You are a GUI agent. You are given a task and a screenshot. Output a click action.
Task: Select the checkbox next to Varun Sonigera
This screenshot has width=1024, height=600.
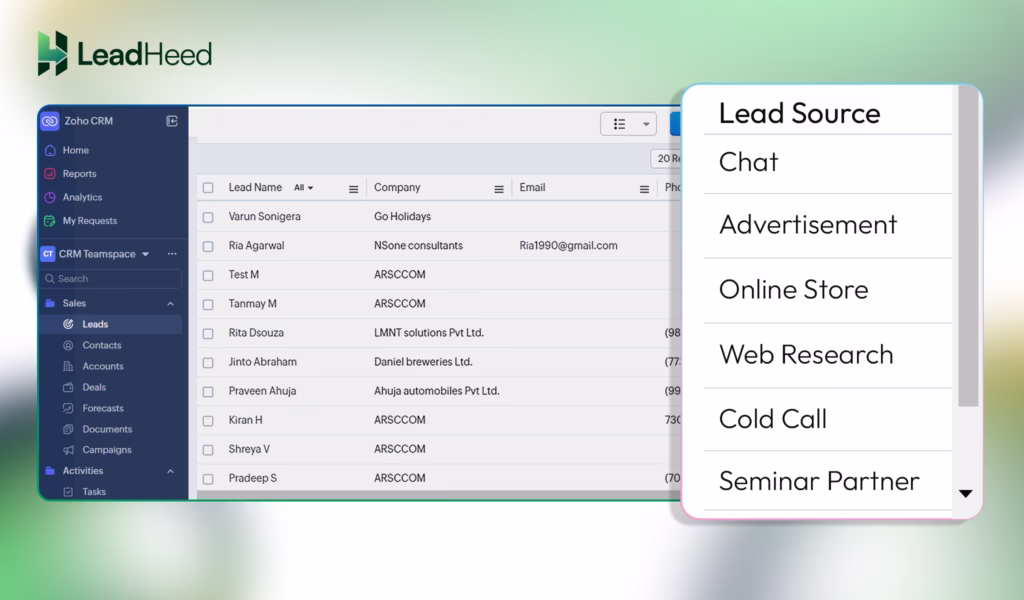pyautogui.click(x=208, y=216)
